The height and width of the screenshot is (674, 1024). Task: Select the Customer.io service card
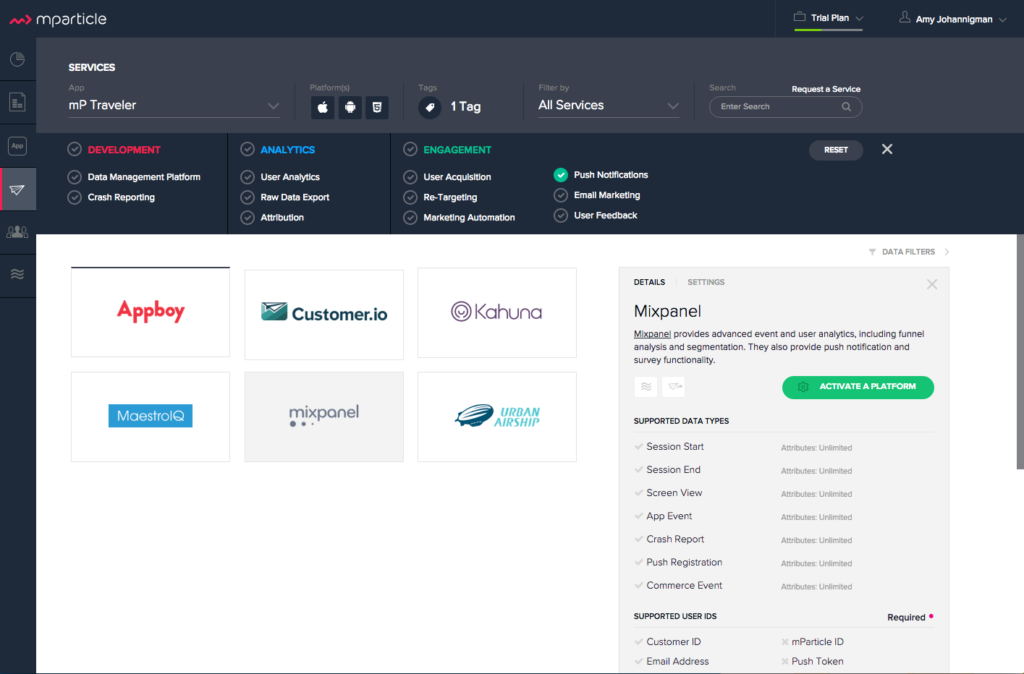[x=324, y=314]
